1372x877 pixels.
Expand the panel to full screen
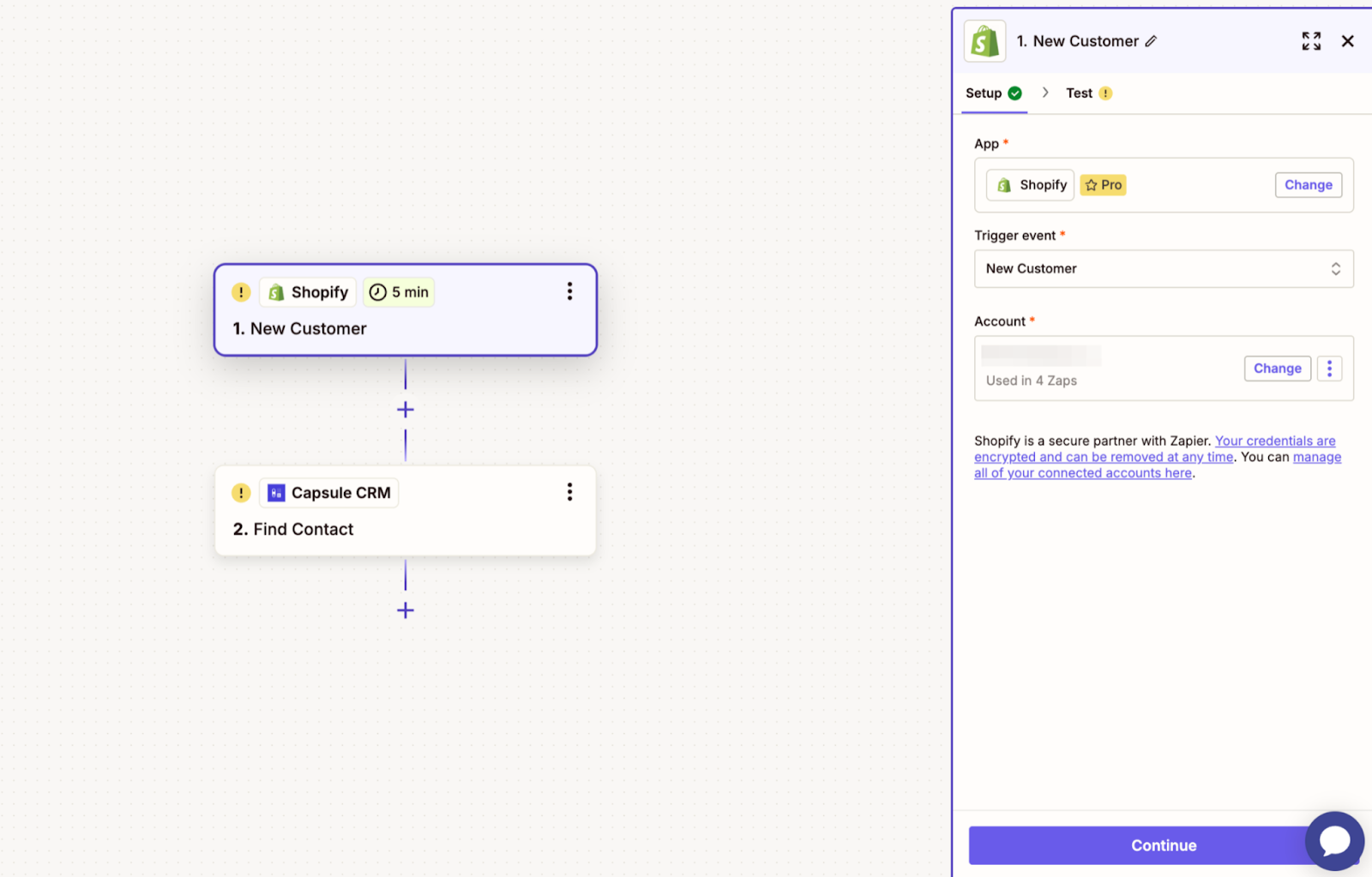1311,41
